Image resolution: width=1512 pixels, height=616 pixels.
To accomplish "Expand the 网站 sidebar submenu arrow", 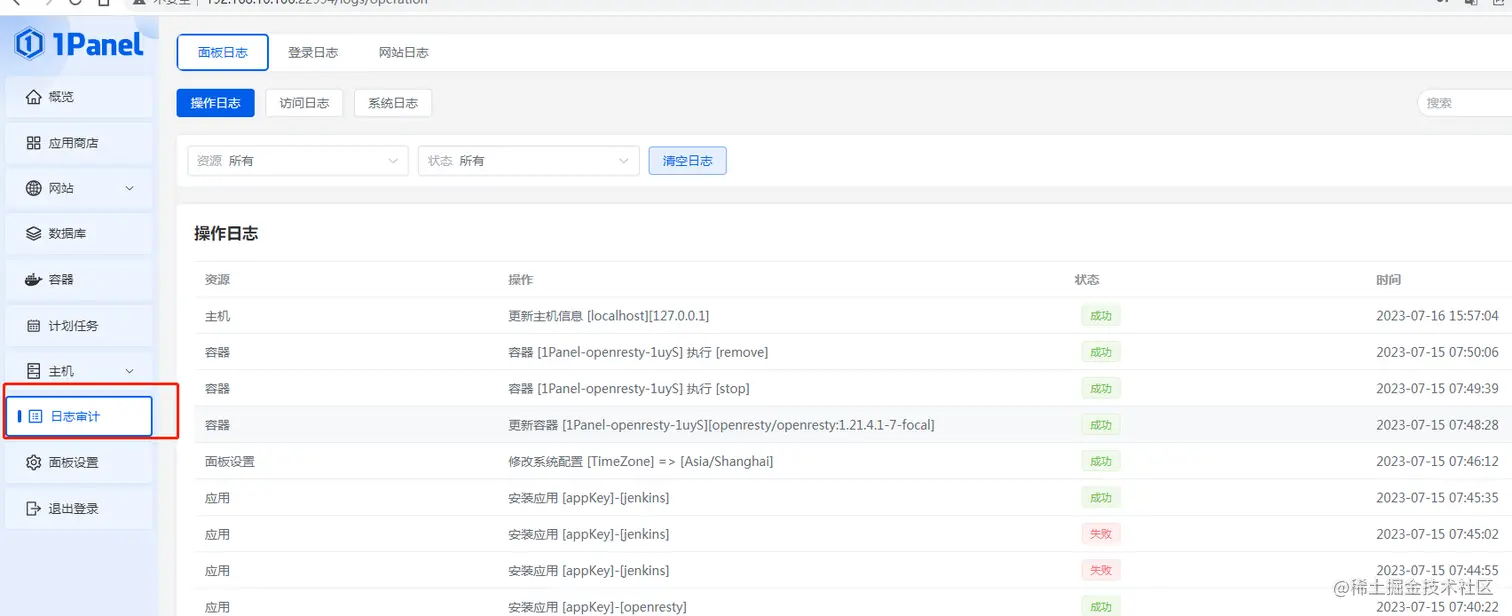I will pyautogui.click(x=129, y=188).
